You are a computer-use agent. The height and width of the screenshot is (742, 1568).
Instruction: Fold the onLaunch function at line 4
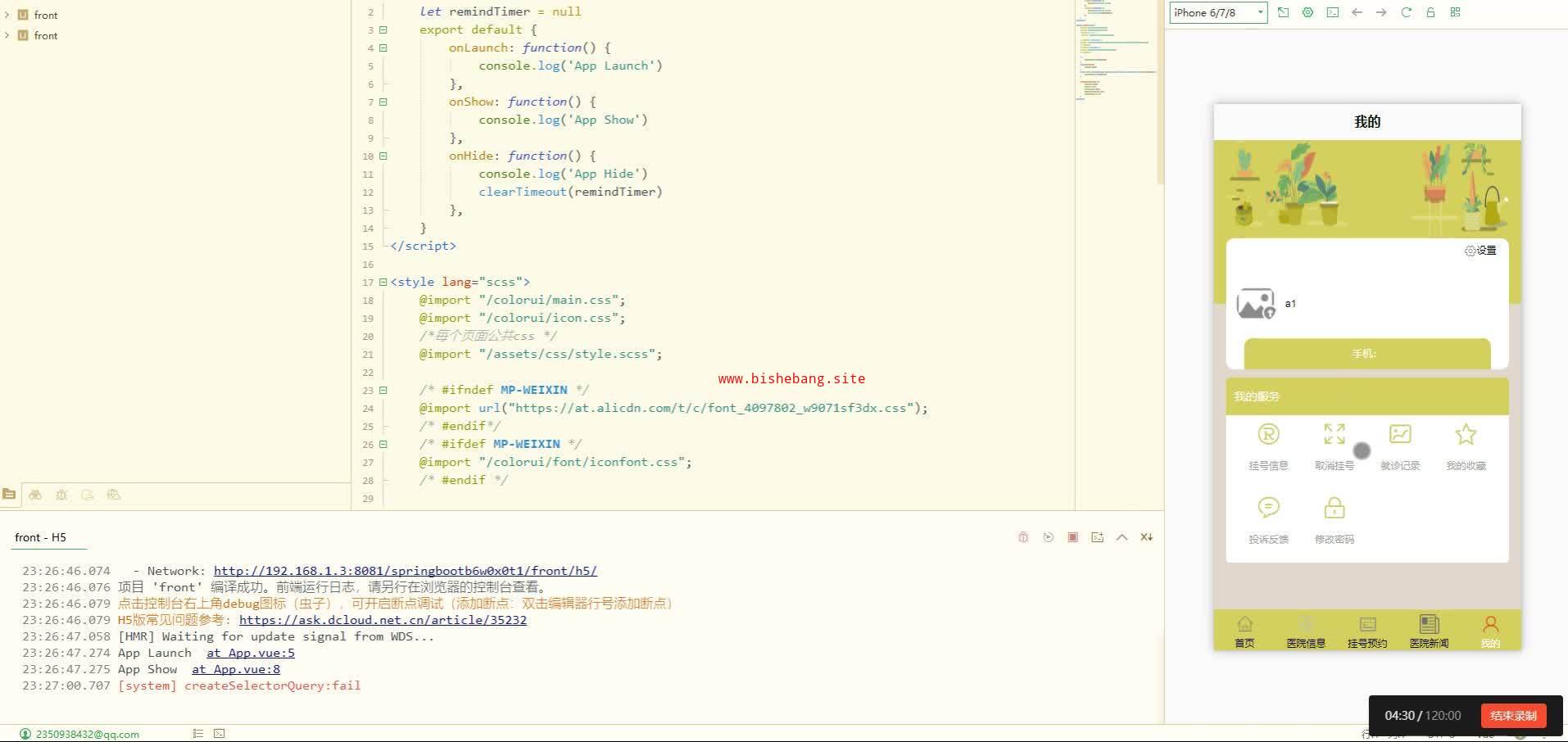pyautogui.click(x=383, y=48)
